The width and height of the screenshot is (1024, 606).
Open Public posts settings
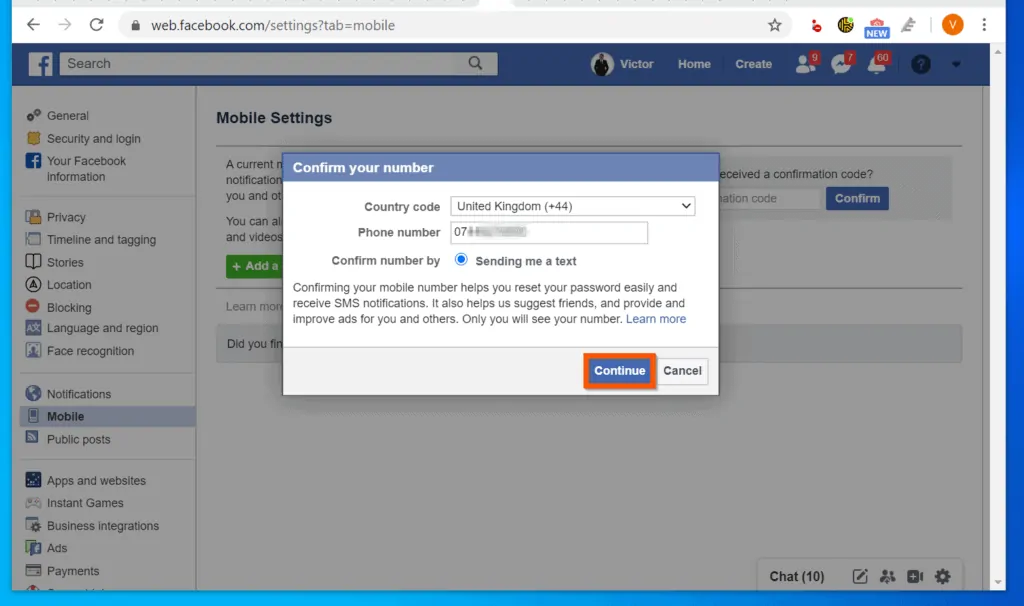pyautogui.click(x=78, y=439)
